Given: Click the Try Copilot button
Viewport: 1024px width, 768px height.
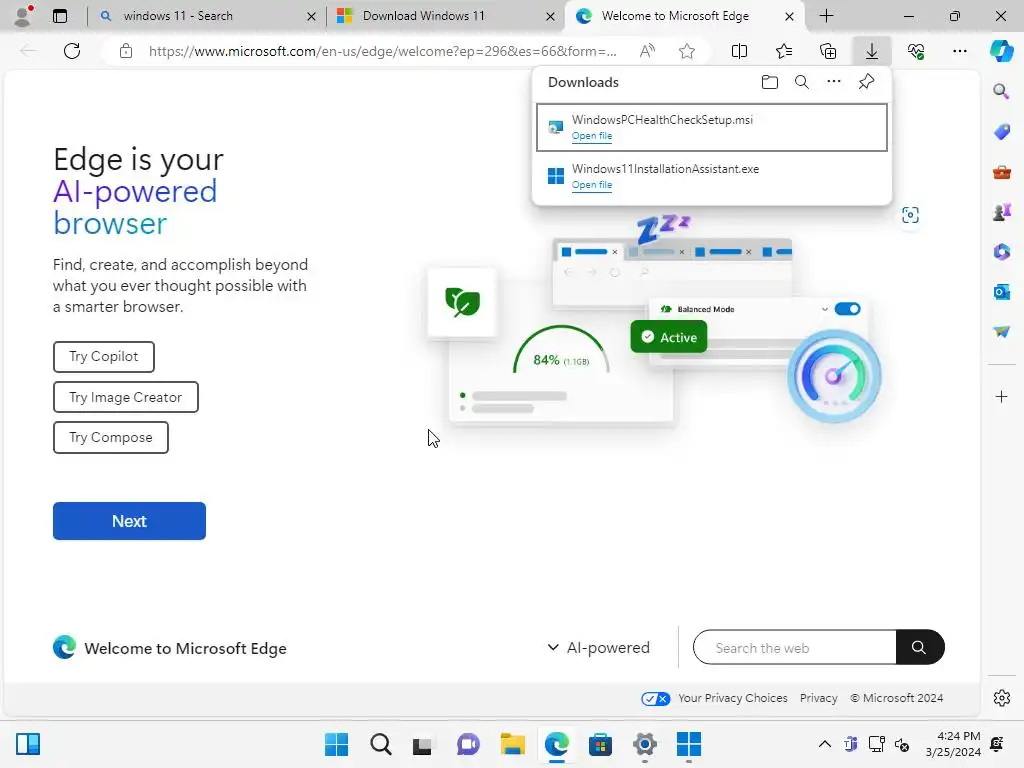Looking at the screenshot, I should [104, 357].
